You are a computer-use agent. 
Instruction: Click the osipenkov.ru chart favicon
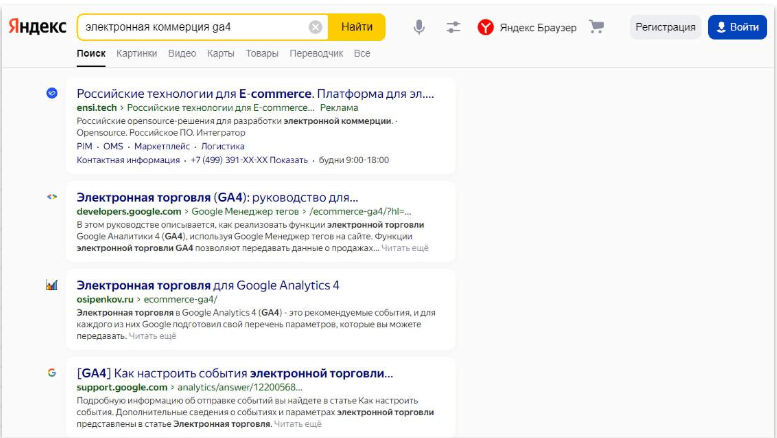click(x=52, y=284)
